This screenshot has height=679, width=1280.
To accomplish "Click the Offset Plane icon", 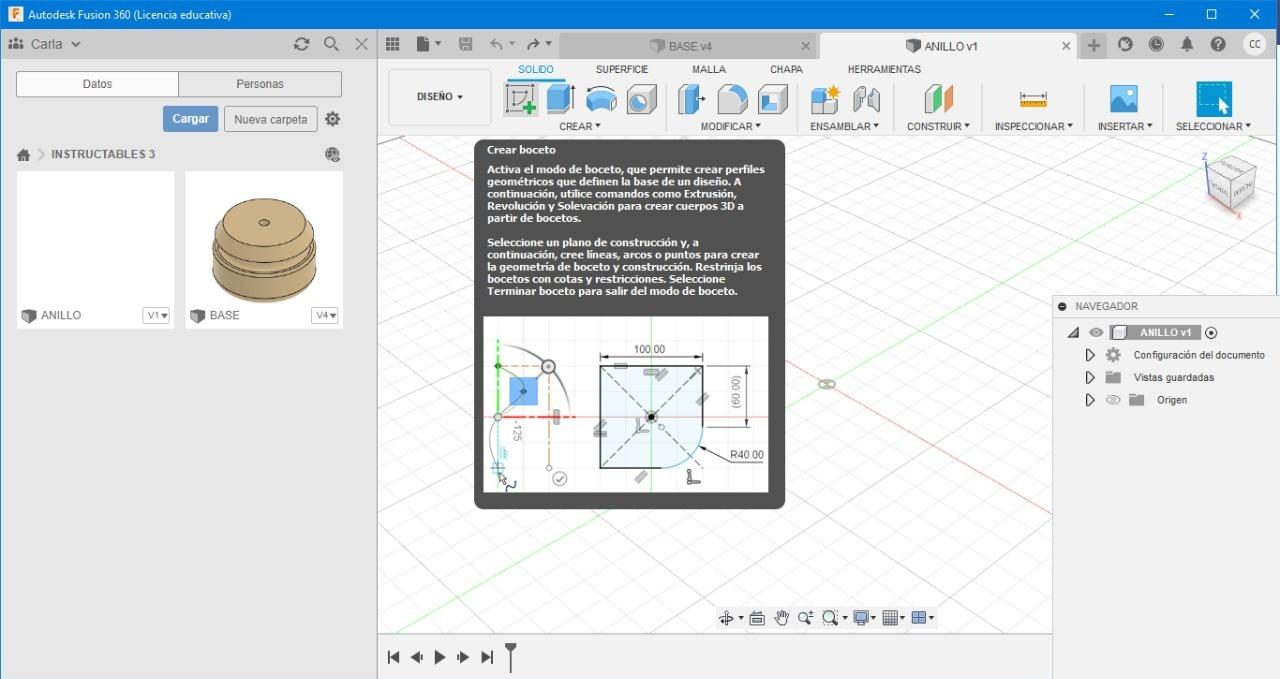I will coord(938,99).
